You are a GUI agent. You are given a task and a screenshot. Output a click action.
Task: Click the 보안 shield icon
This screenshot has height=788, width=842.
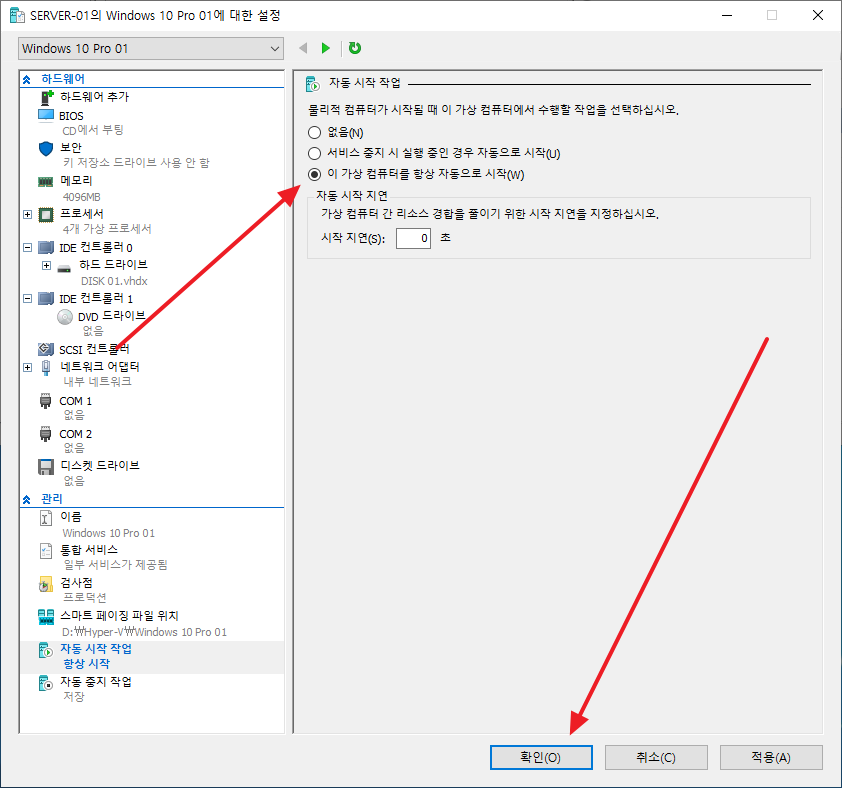[x=46, y=148]
